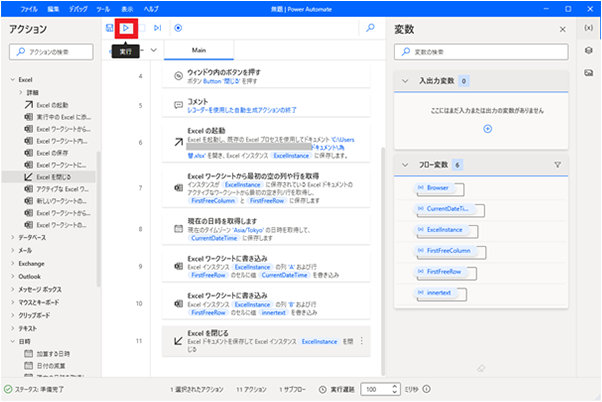This screenshot has height=402, width=602.
Task: Select Excel の保存 action in list
Action: pyautogui.click(x=48, y=153)
